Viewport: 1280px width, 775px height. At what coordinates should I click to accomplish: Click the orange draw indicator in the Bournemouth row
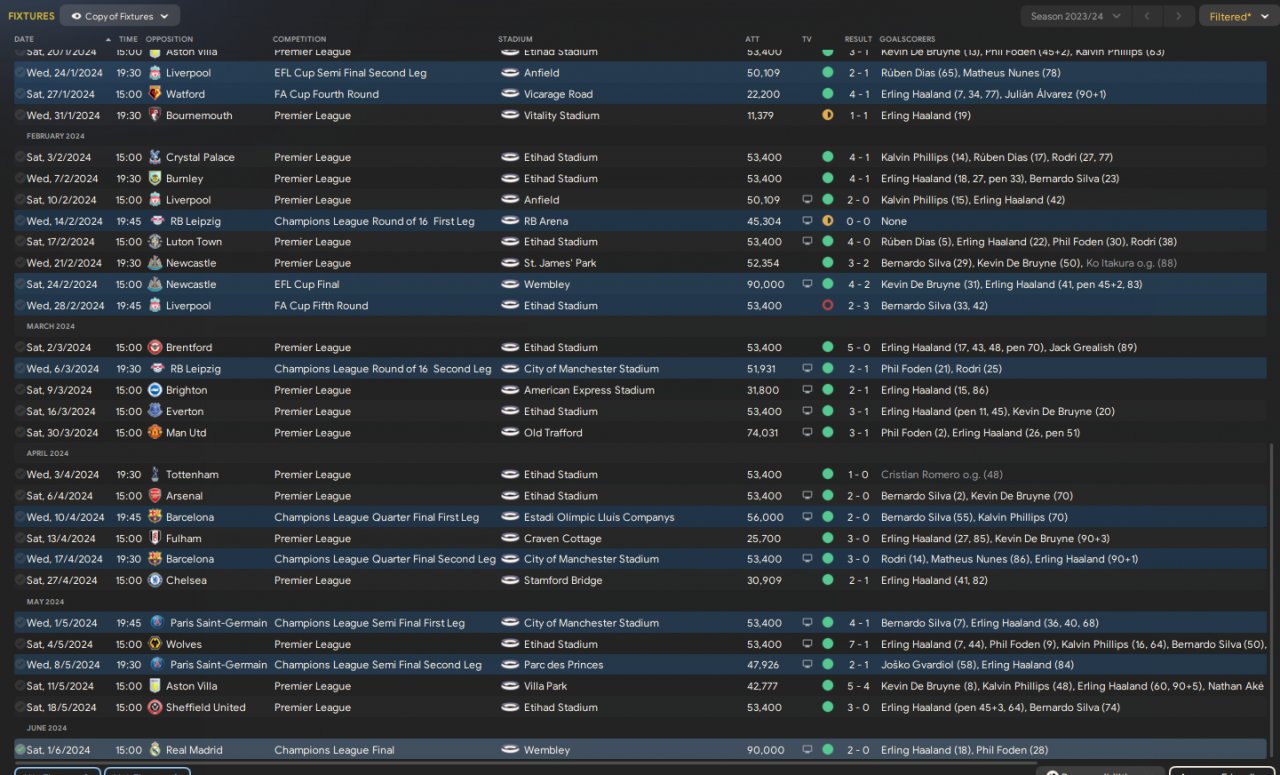[827, 115]
